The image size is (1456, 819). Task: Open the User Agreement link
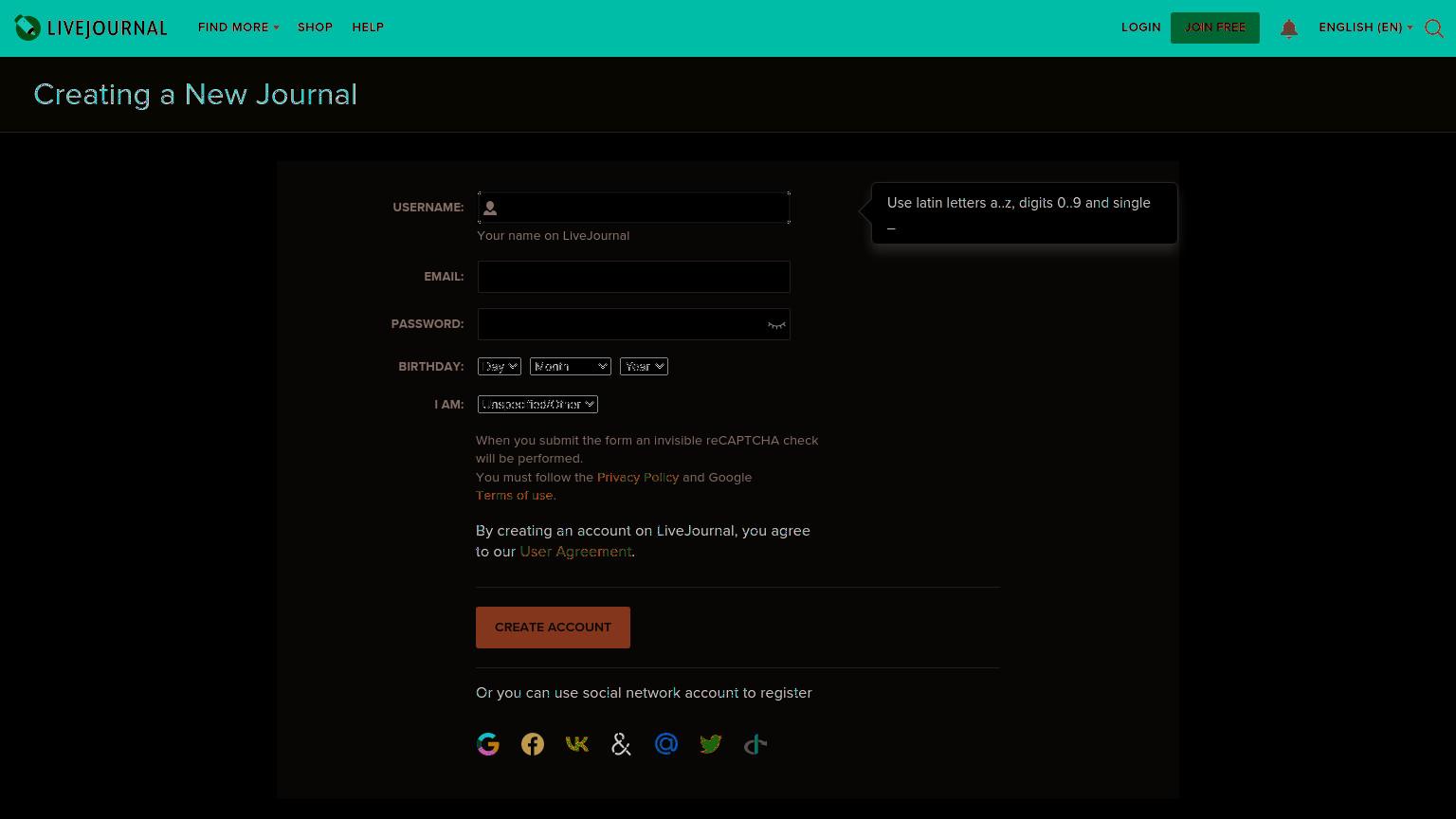click(x=575, y=552)
